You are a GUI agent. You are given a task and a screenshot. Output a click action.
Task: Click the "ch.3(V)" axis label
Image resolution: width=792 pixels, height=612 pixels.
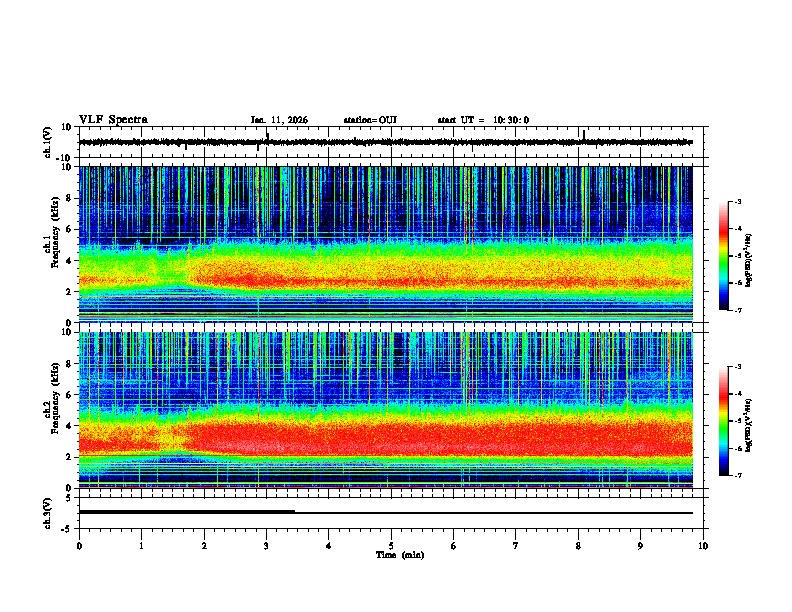coord(47,513)
